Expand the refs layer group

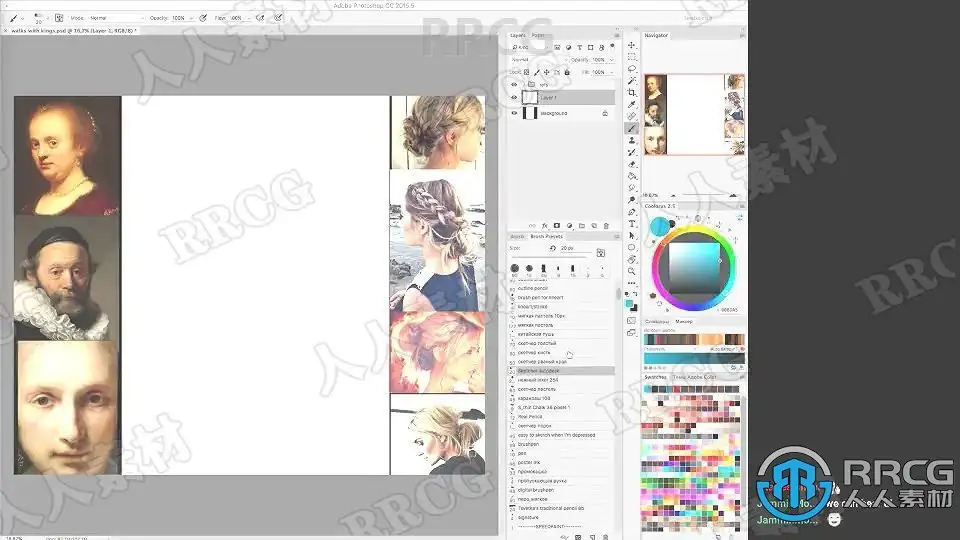click(x=523, y=84)
